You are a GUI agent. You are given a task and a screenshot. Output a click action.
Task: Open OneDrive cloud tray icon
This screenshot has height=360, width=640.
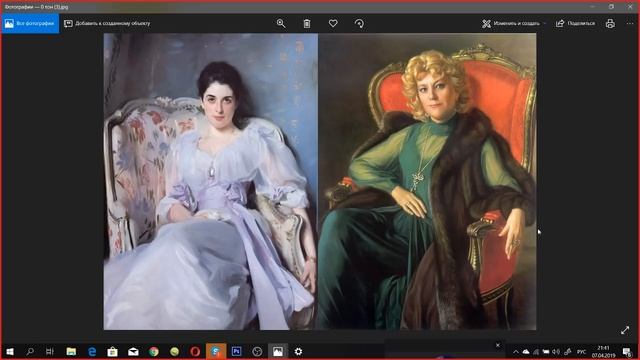pyautogui.click(x=526, y=352)
